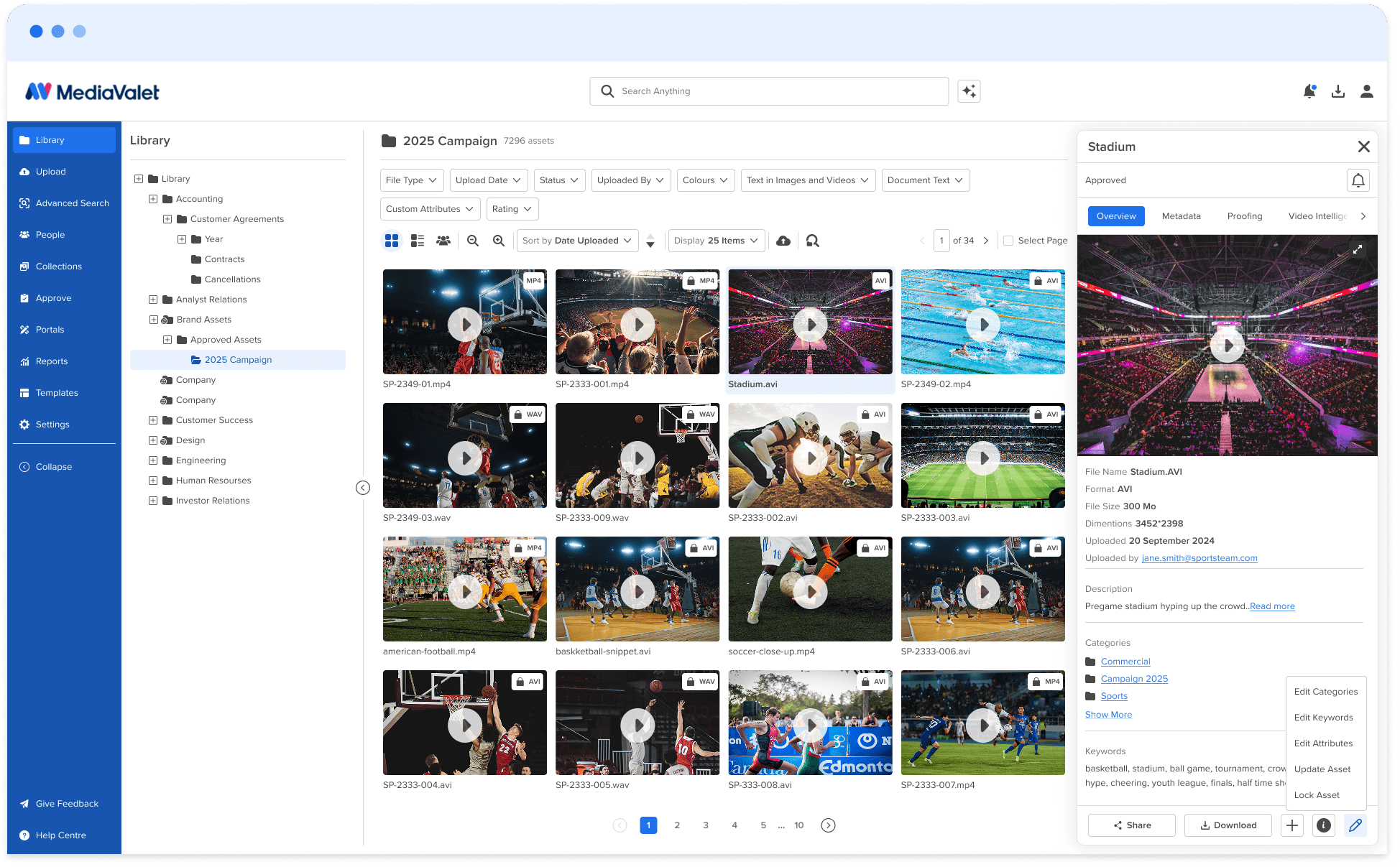Expand the Accounting folder in tree
This screenshot has height=867, width=1400.
click(153, 199)
